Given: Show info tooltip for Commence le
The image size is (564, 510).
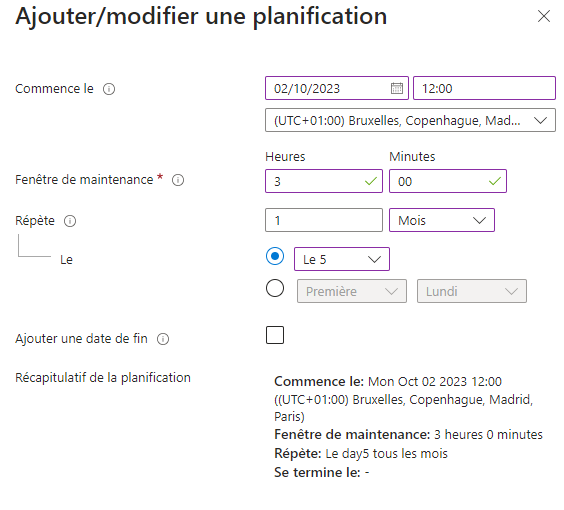Looking at the screenshot, I should (109, 89).
